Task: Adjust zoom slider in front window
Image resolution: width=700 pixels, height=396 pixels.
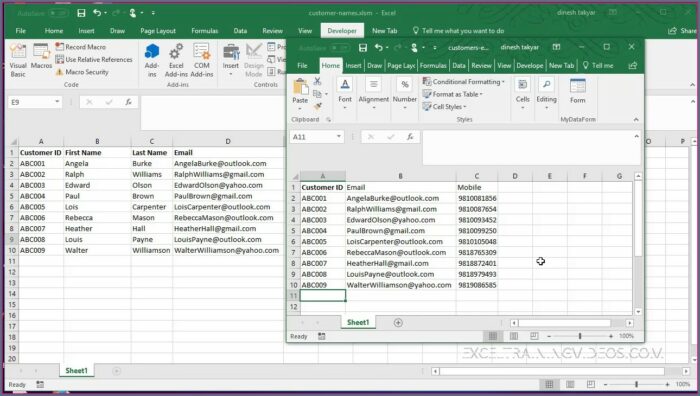Action: click(579, 336)
